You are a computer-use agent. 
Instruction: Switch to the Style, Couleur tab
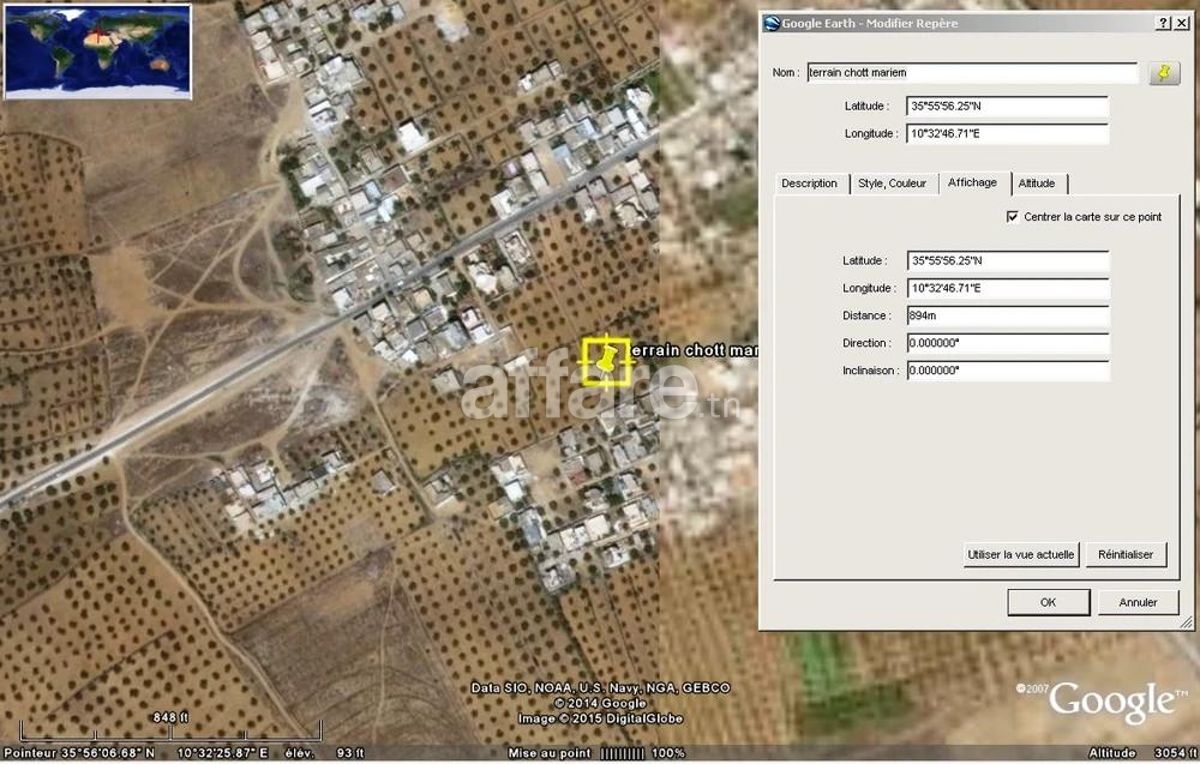[893, 183]
